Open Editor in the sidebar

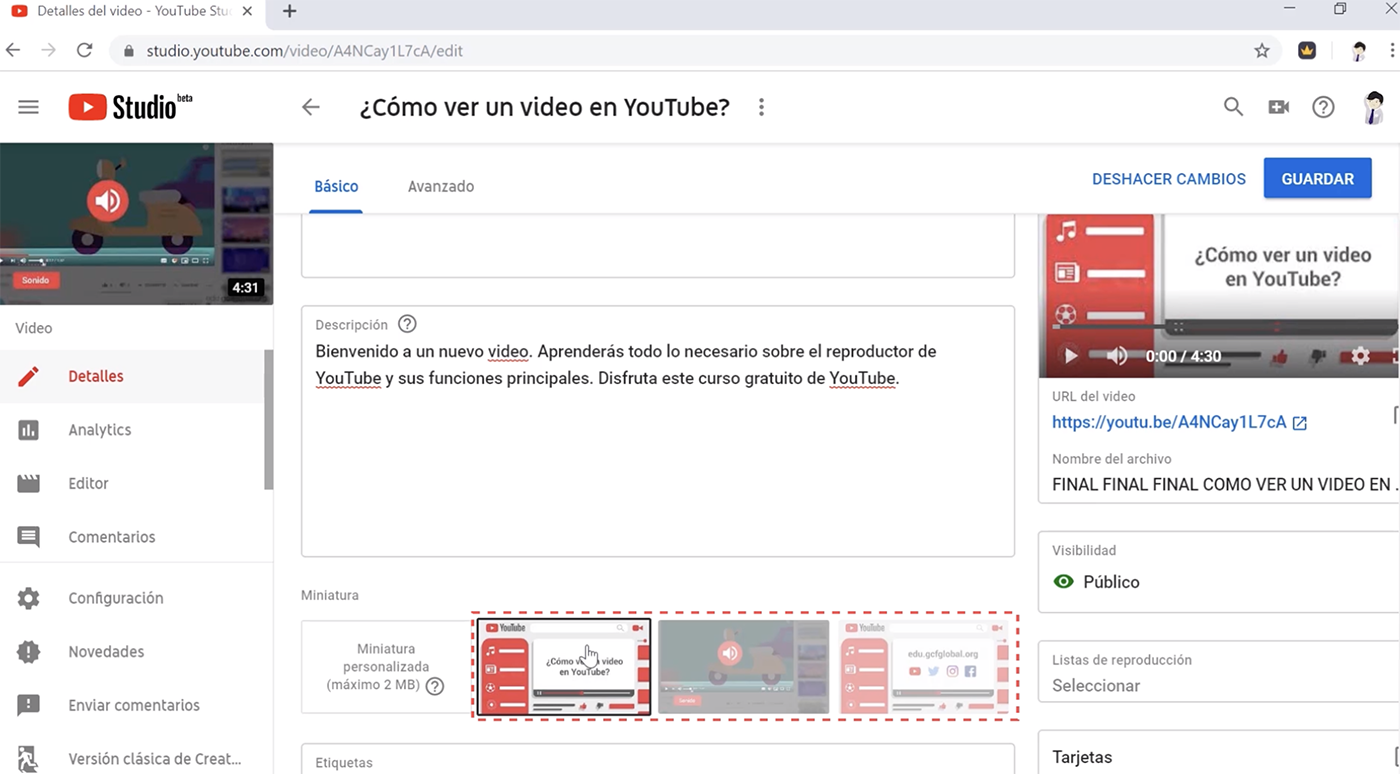pyautogui.click(x=132, y=484)
